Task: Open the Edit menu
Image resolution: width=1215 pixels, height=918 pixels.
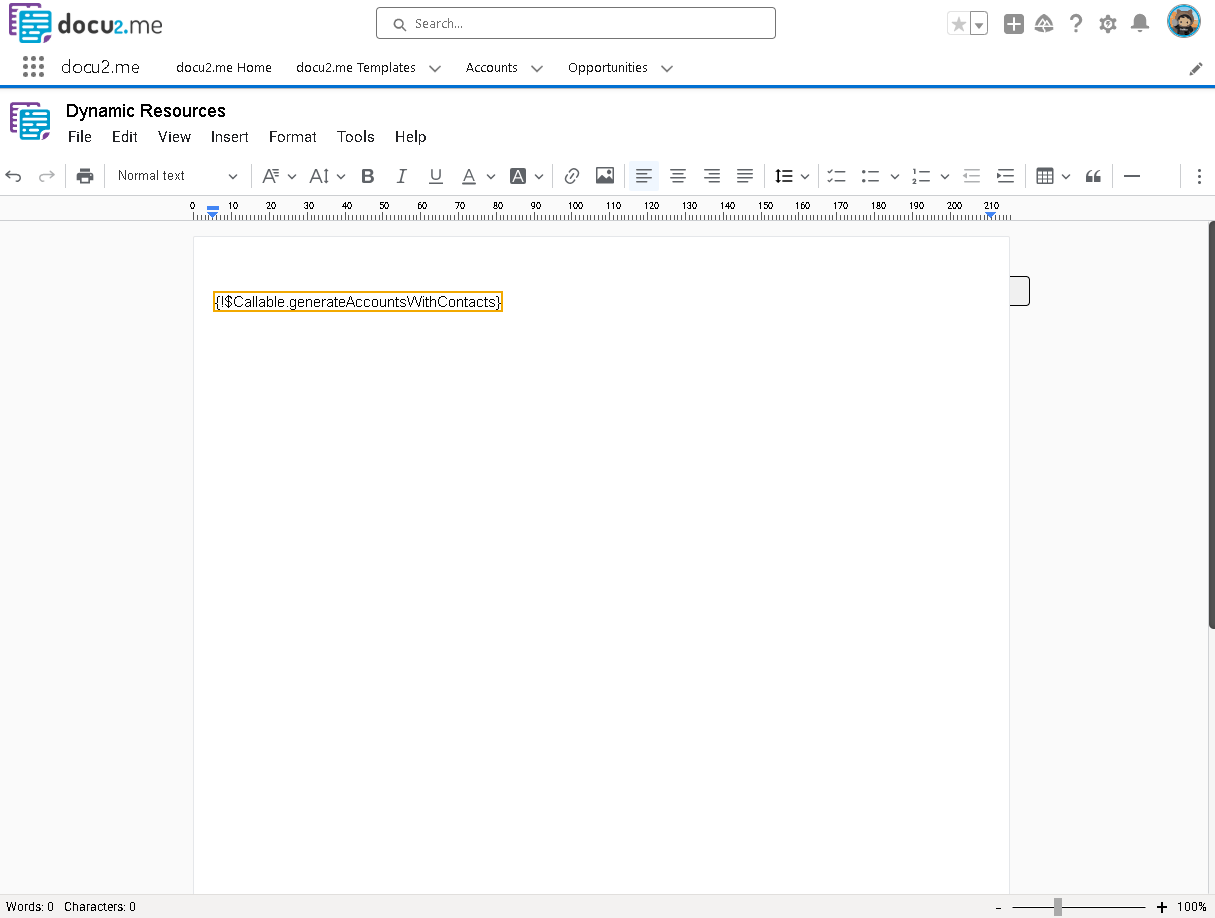Action: pyautogui.click(x=125, y=137)
